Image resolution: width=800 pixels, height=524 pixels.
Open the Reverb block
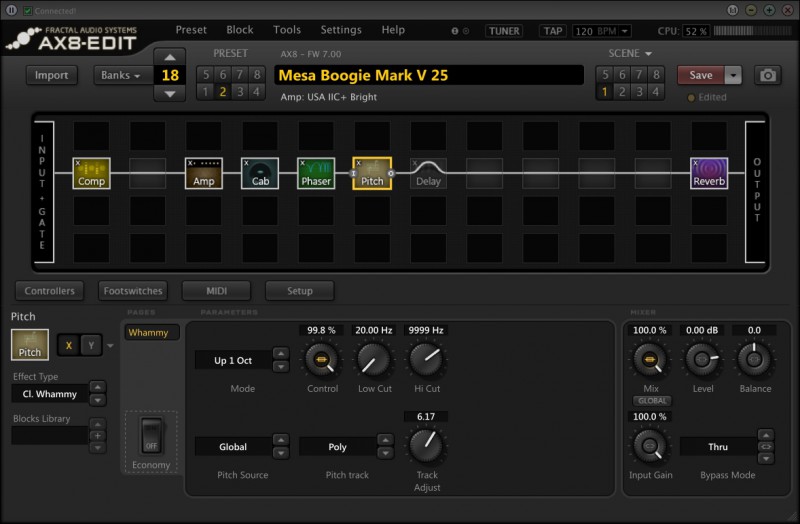click(709, 173)
